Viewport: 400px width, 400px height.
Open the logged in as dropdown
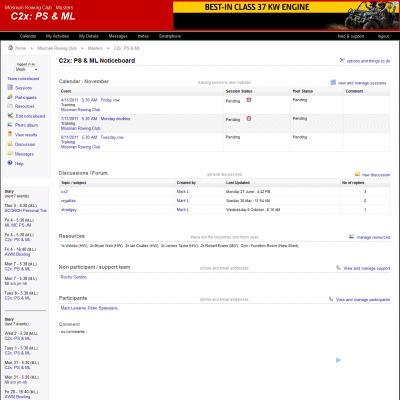pyautogui.click(x=27, y=69)
